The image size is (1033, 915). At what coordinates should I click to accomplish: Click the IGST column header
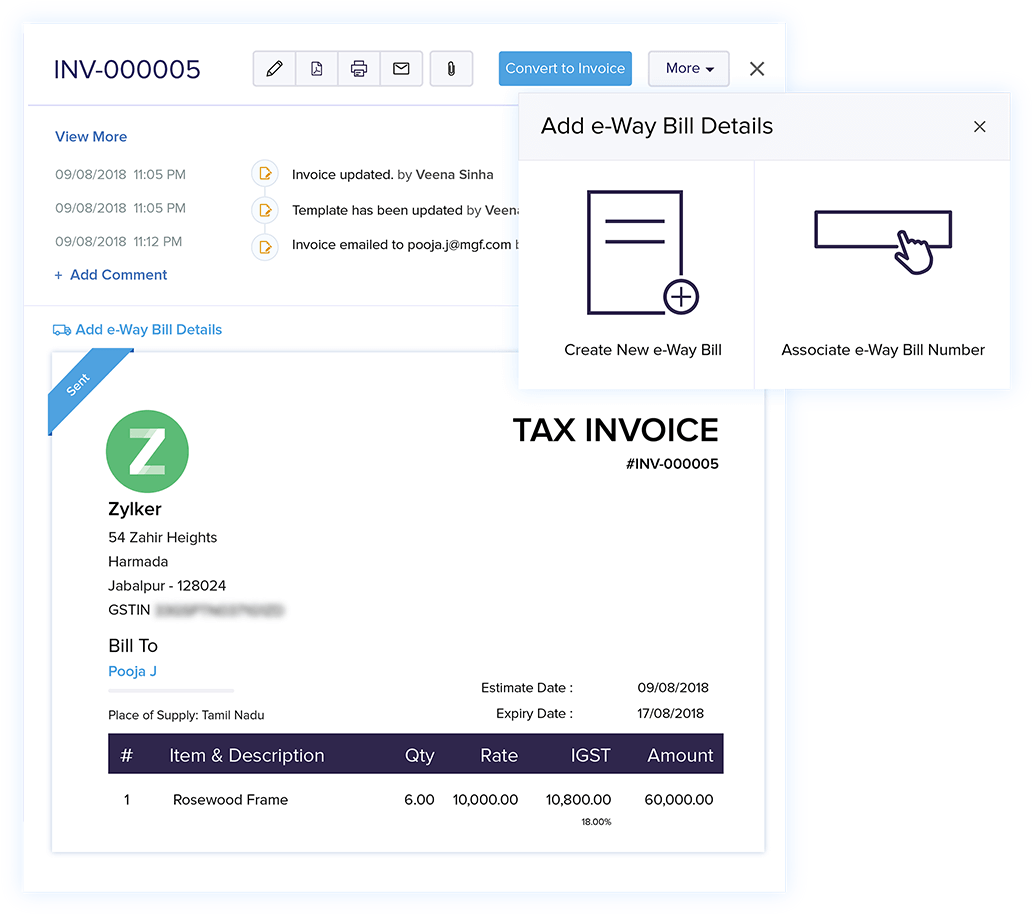590,755
